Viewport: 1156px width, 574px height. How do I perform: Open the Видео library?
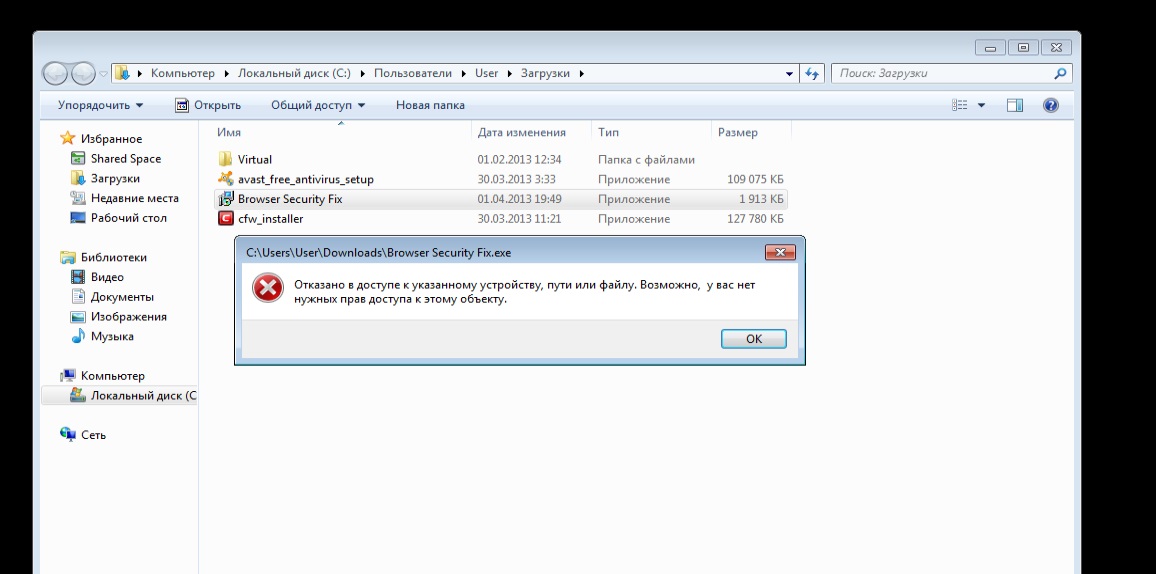coord(107,277)
